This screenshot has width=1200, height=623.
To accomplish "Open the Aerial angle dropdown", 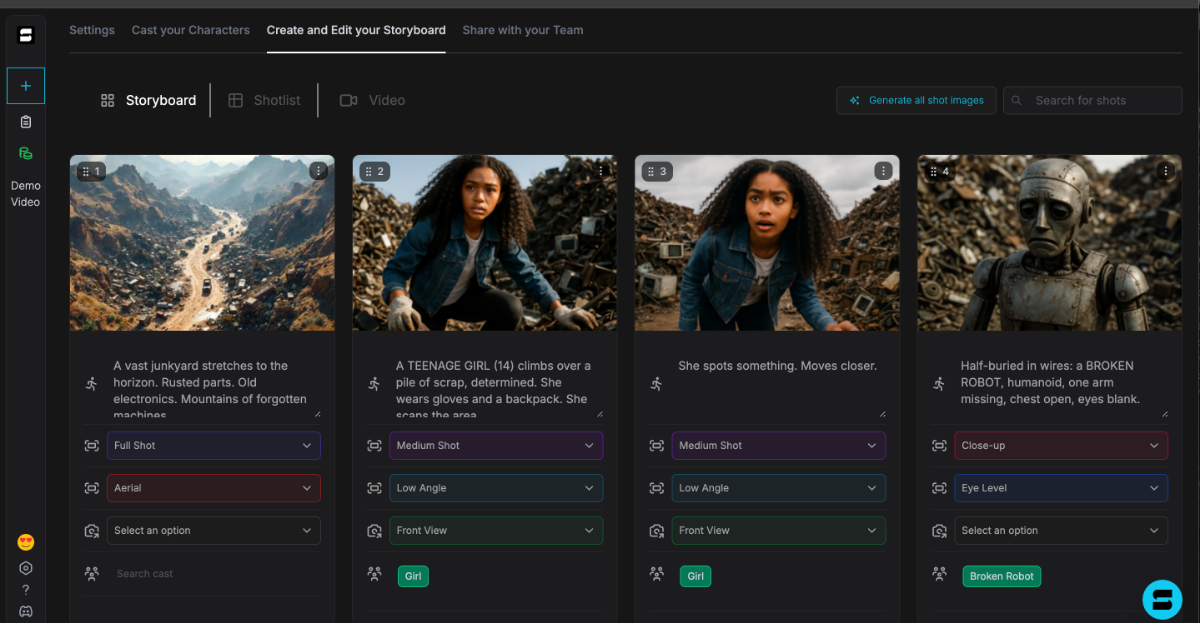I will tap(213, 488).
